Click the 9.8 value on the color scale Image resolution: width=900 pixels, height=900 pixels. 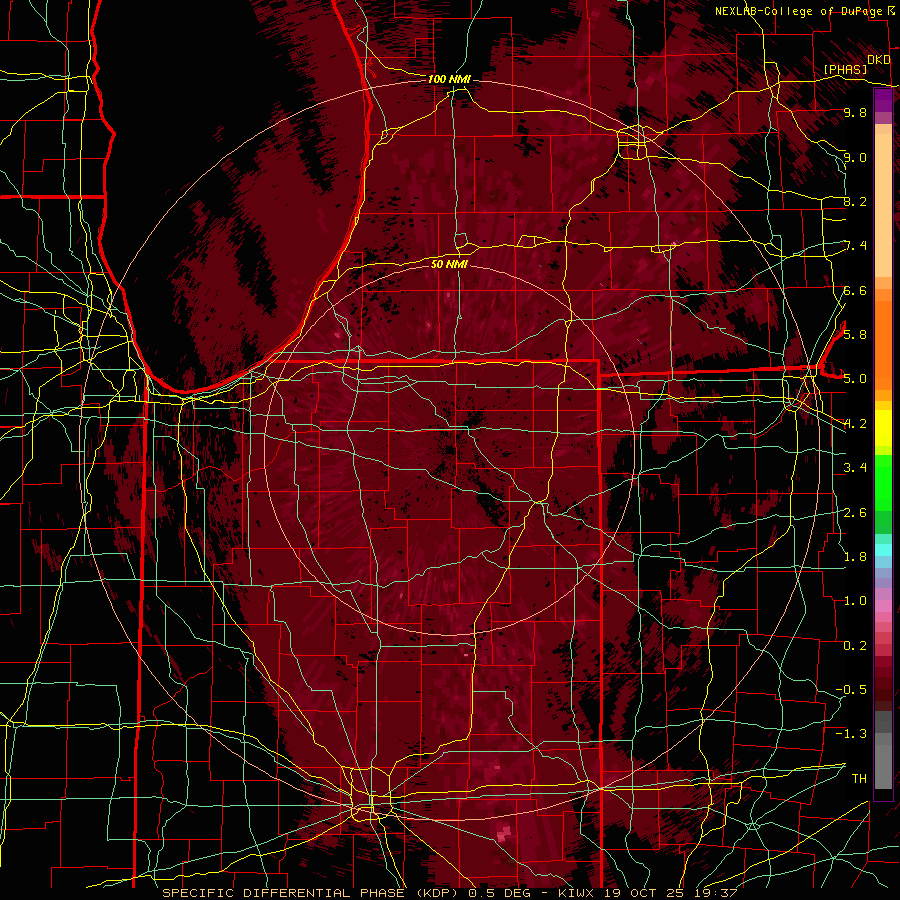click(x=855, y=112)
